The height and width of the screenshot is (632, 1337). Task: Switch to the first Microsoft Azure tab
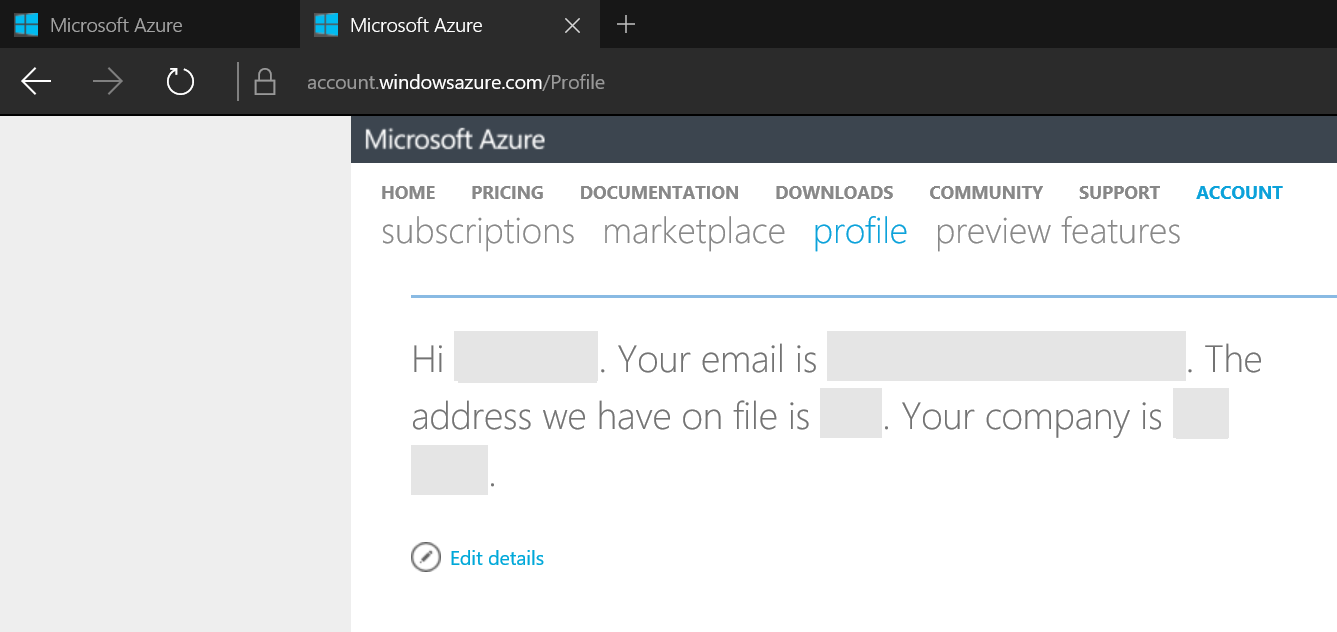point(116,25)
